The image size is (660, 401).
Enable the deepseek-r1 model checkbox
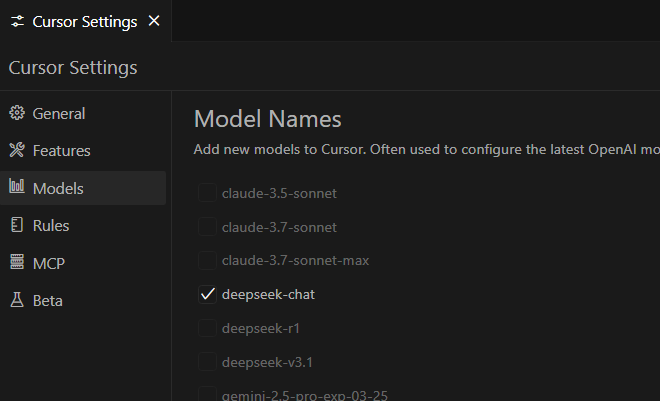[207, 328]
